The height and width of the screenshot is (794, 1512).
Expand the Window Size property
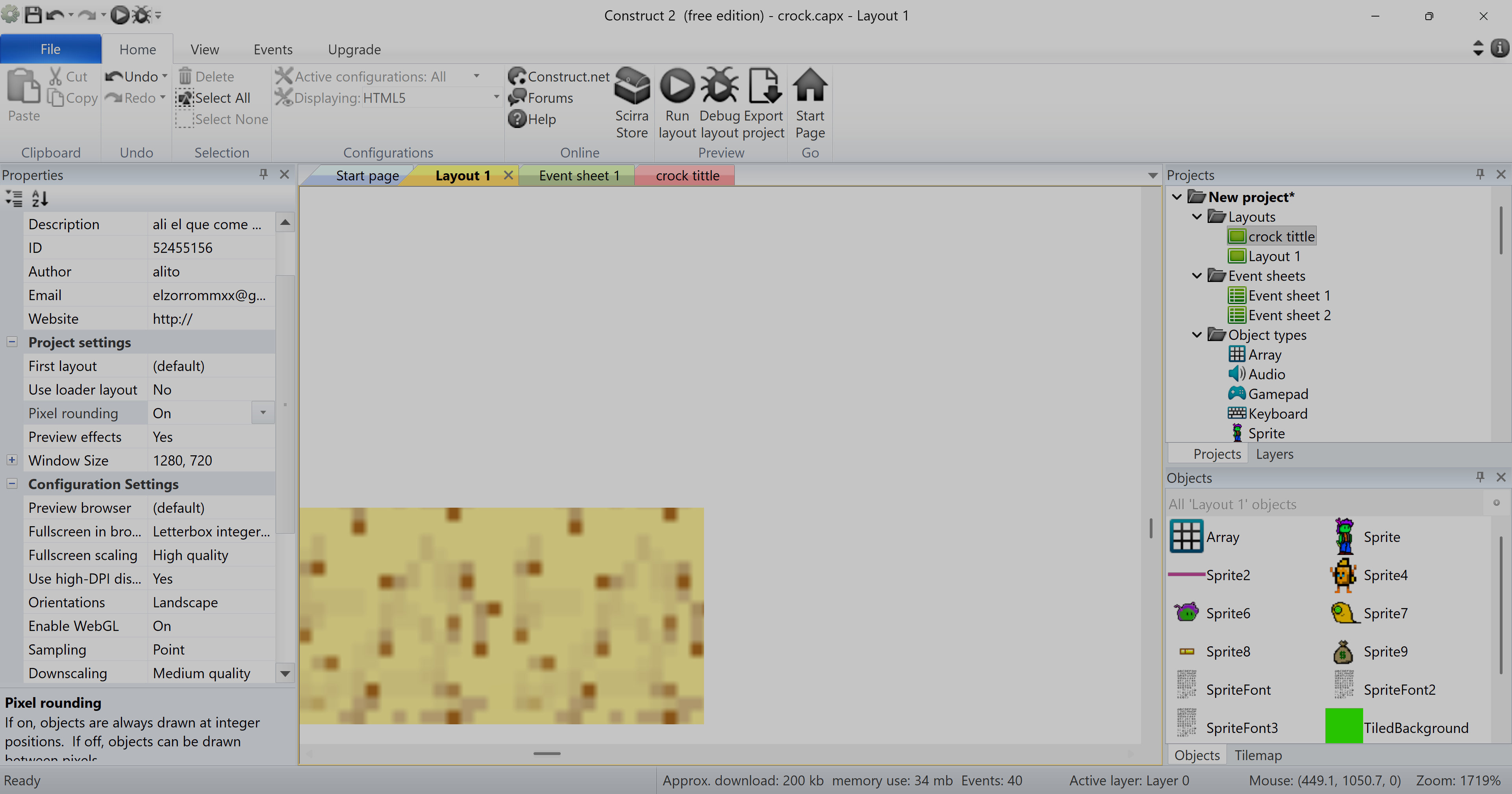coord(12,460)
